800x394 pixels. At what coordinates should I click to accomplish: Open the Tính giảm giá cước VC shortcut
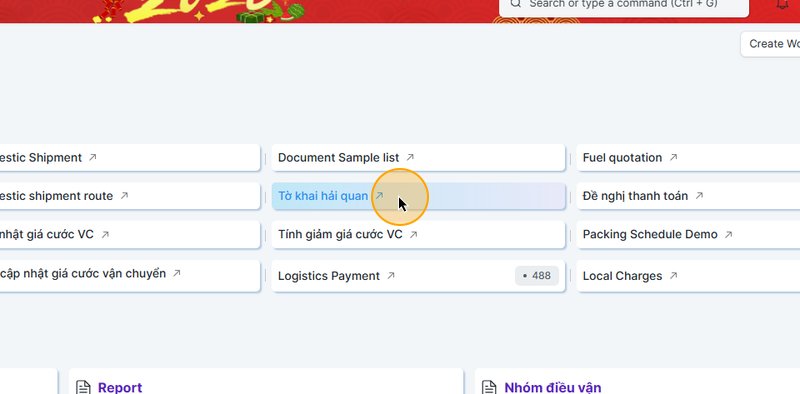pyautogui.click(x=418, y=235)
